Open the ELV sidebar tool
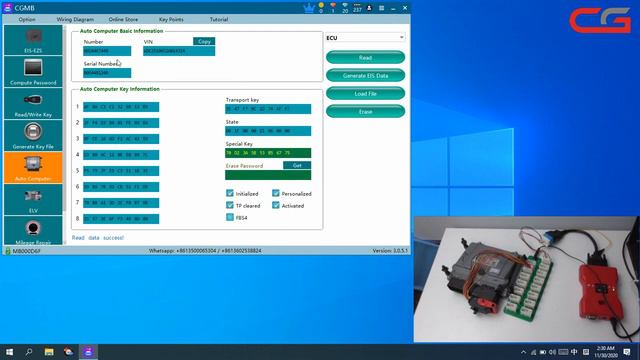The height and width of the screenshot is (360, 640). [33, 199]
